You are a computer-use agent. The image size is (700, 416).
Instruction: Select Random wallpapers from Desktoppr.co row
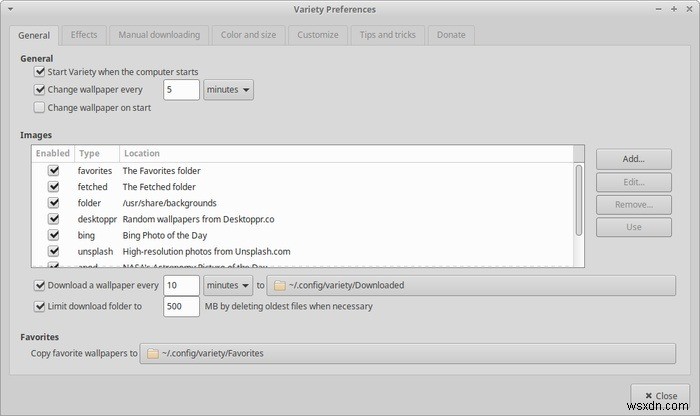point(198,219)
